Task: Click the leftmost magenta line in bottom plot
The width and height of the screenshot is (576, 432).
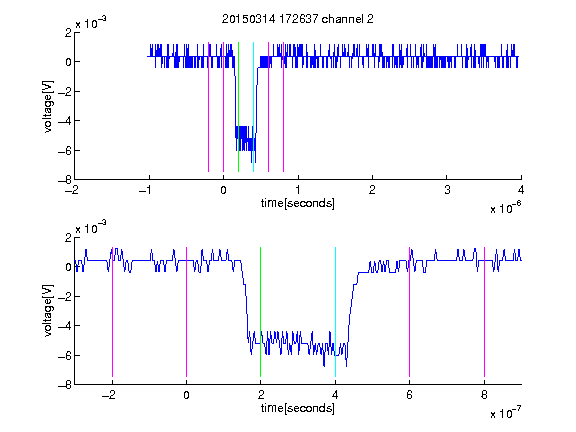Action: (112, 312)
